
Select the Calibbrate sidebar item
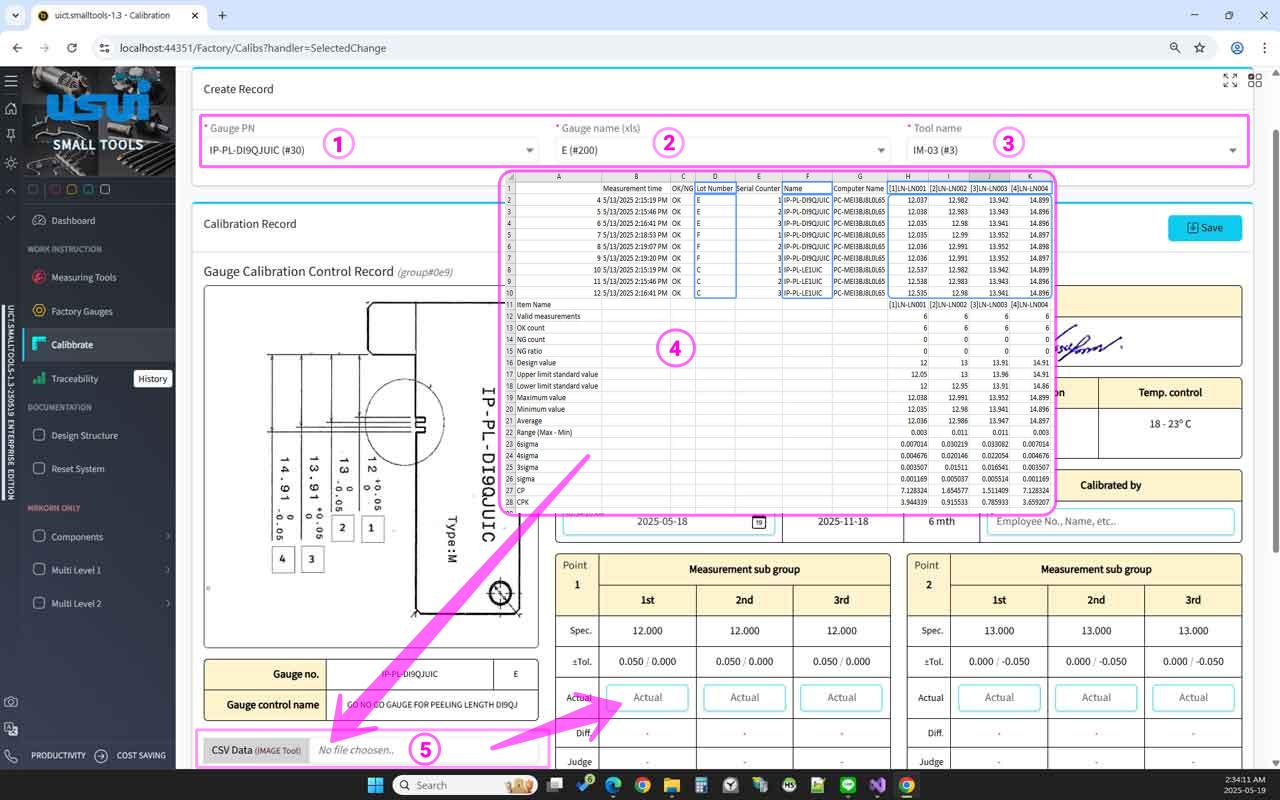click(x=100, y=344)
